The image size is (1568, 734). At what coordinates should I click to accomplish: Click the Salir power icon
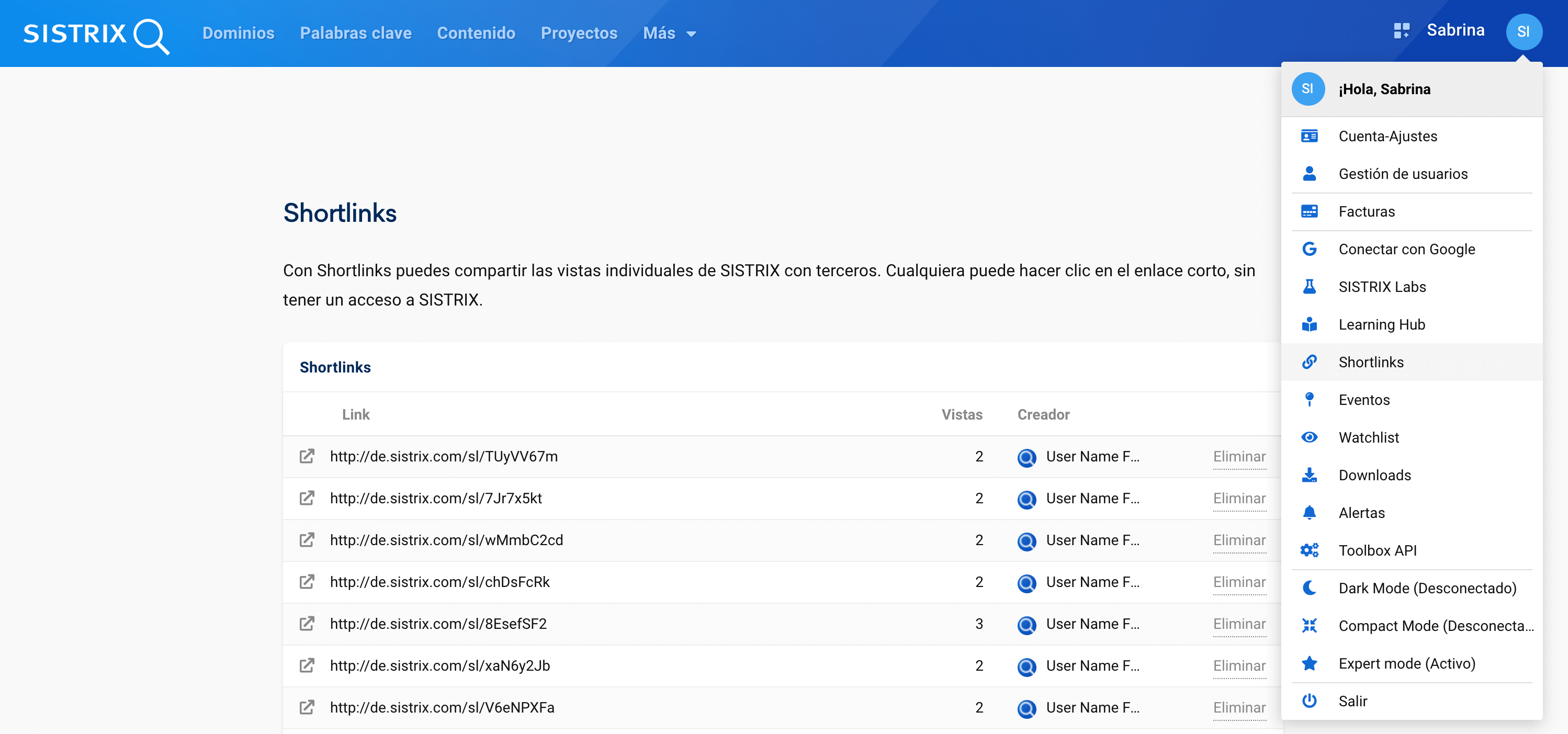(1308, 701)
